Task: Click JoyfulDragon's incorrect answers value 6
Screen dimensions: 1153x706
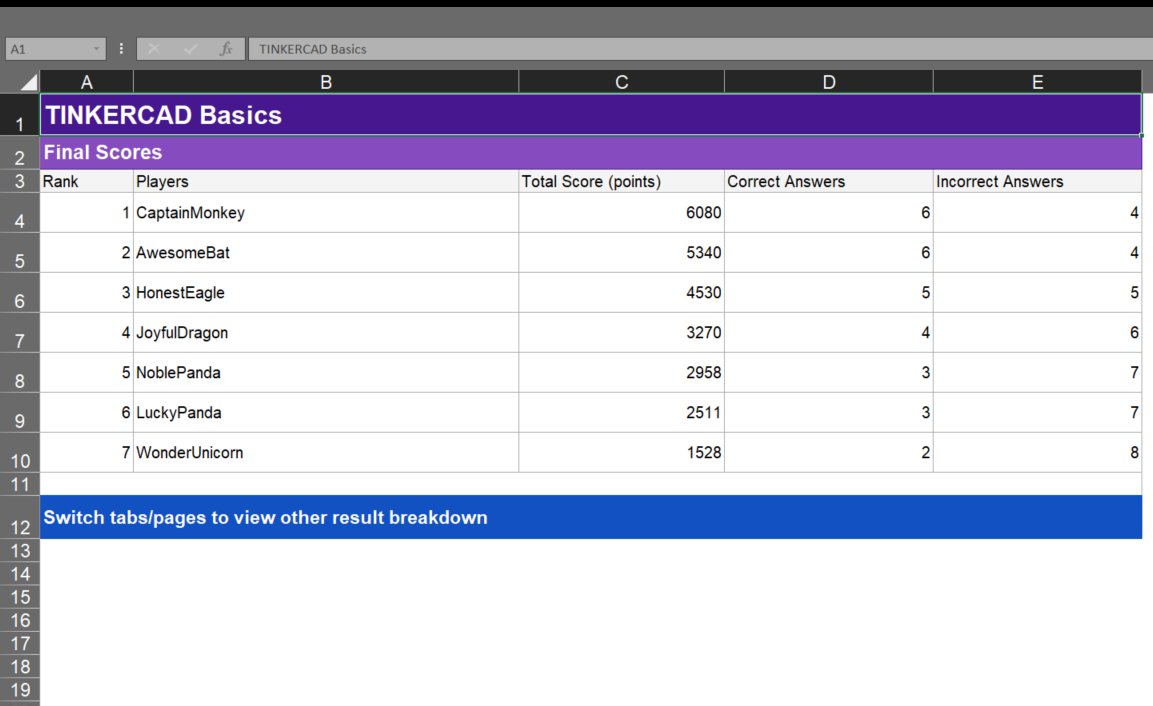Action: point(1038,333)
